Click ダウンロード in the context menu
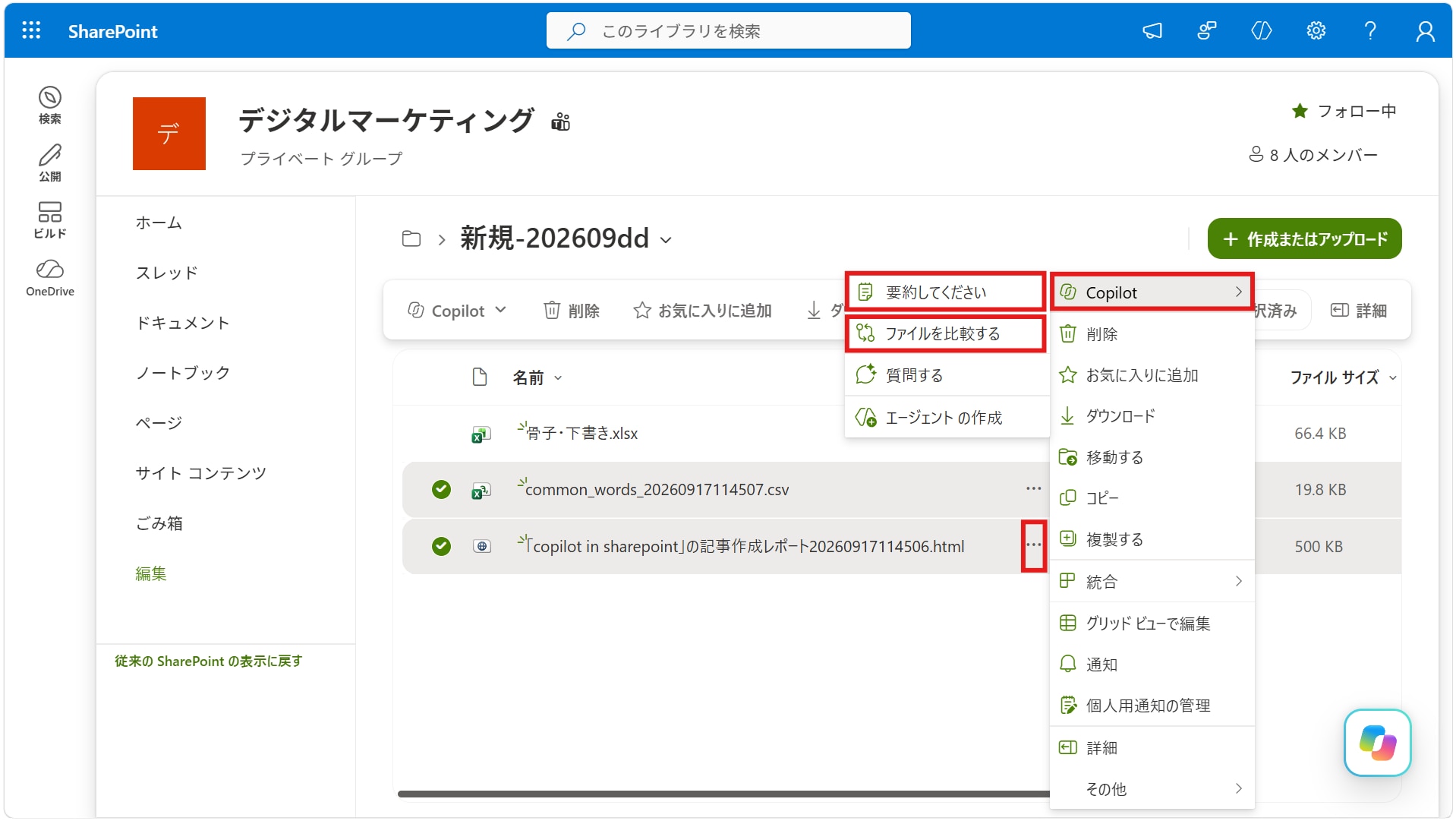The image size is (1456, 821). (x=1152, y=416)
